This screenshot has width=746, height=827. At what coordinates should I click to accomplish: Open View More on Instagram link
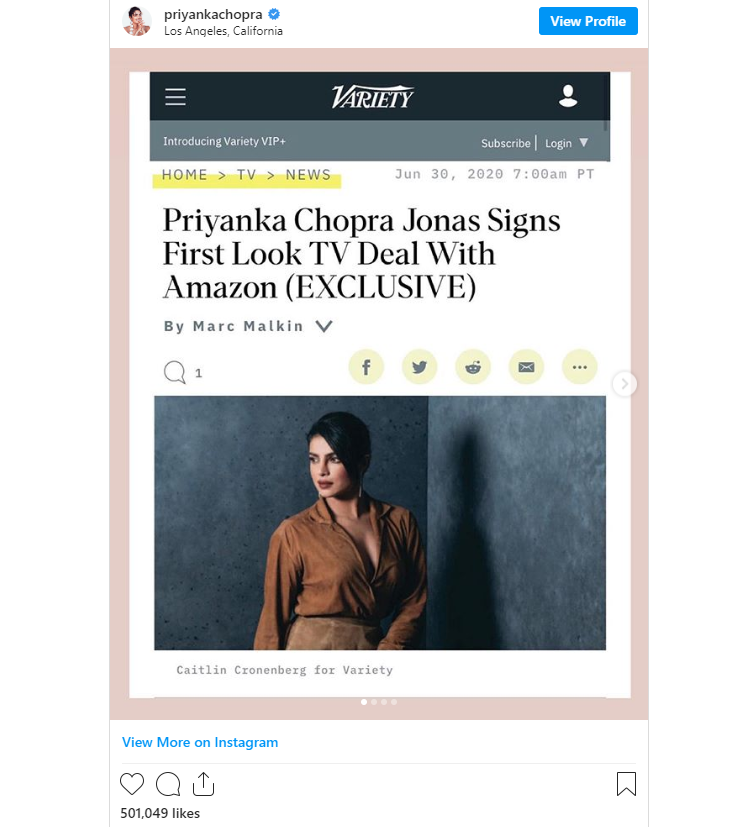tap(200, 742)
